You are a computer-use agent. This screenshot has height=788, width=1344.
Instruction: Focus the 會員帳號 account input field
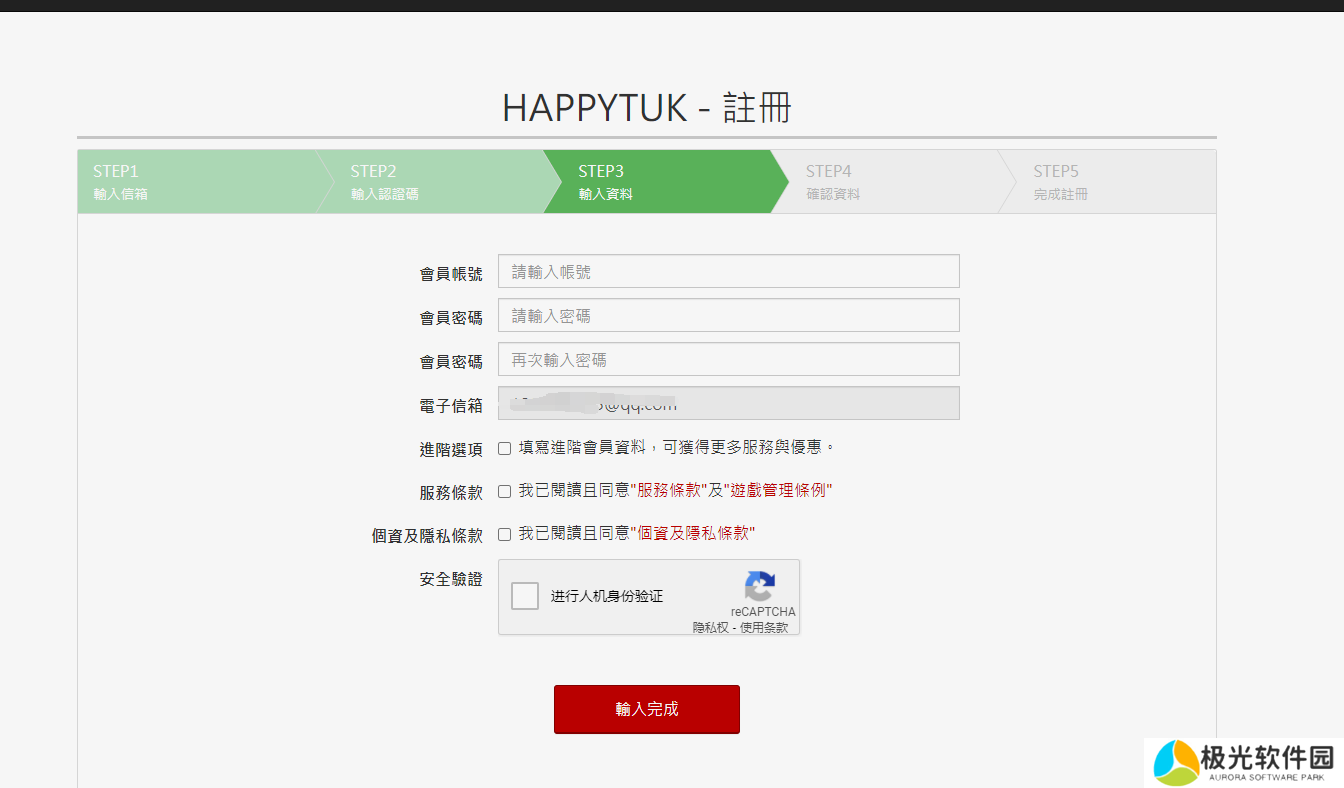(728, 271)
